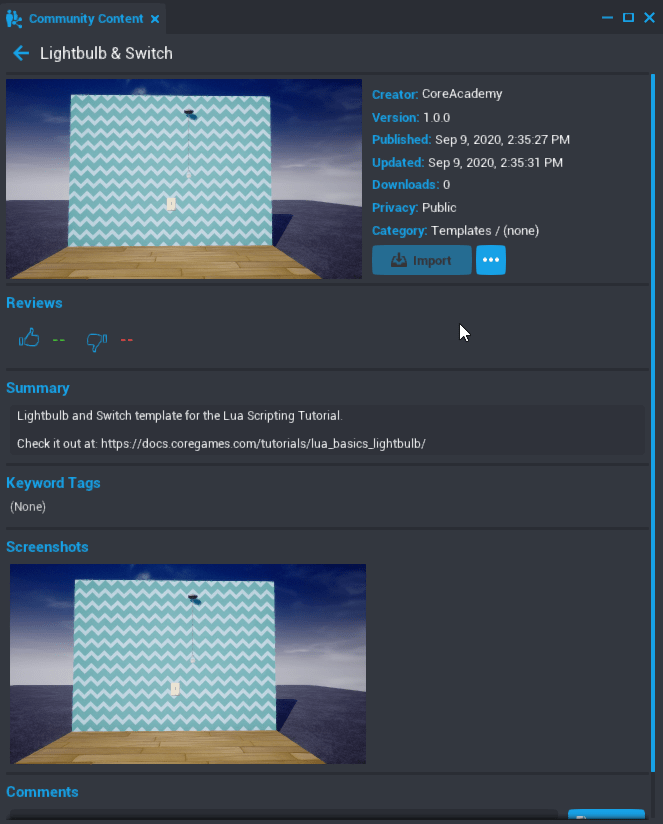Click the Version value 1.0.0
The image size is (663, 824).
pyautogui.click(x=437, y=117)
